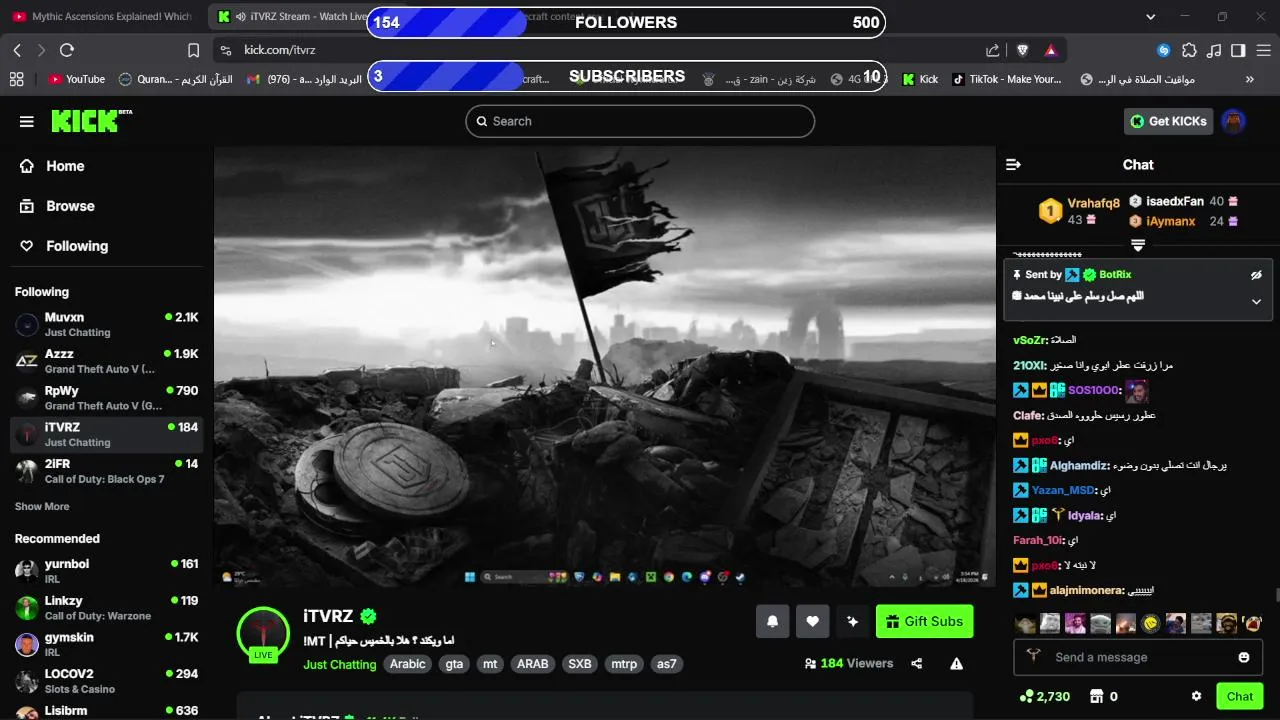The image size is (1280, 720).
Task: Click chat username 21OXI
Action: 1030,365
